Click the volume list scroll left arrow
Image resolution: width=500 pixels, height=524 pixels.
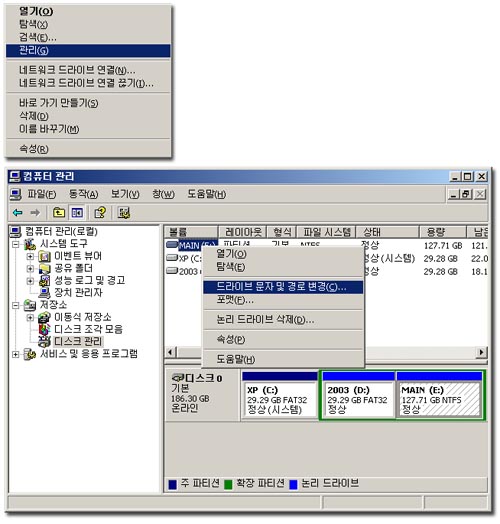[x=170, y=352]
